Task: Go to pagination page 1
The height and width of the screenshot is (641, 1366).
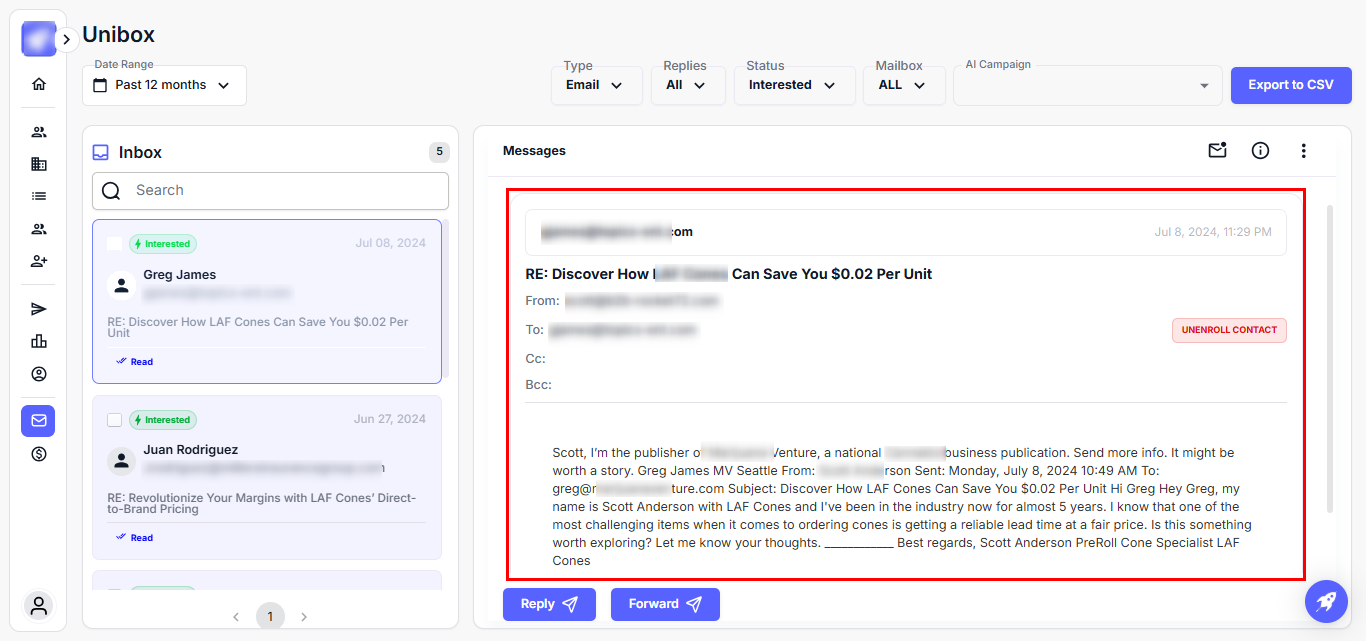Action: 270,617
